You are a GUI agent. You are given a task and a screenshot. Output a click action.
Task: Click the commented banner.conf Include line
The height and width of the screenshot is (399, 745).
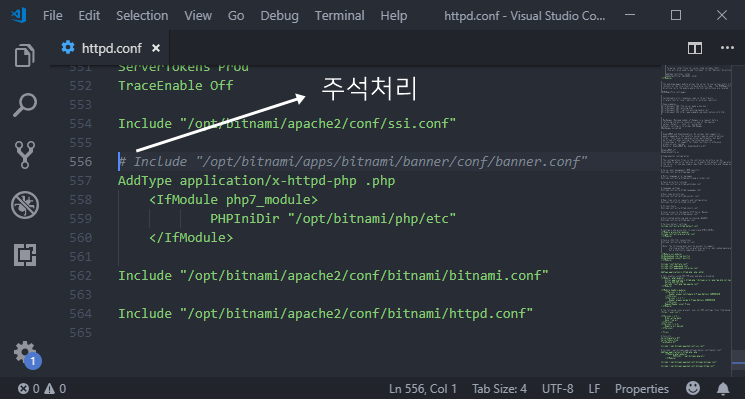[353, 162]
